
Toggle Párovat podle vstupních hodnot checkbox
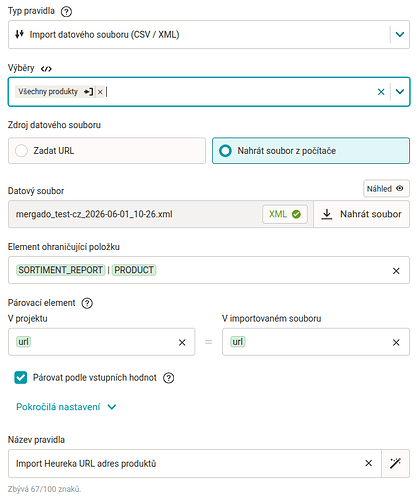click(x=21, y=378)
